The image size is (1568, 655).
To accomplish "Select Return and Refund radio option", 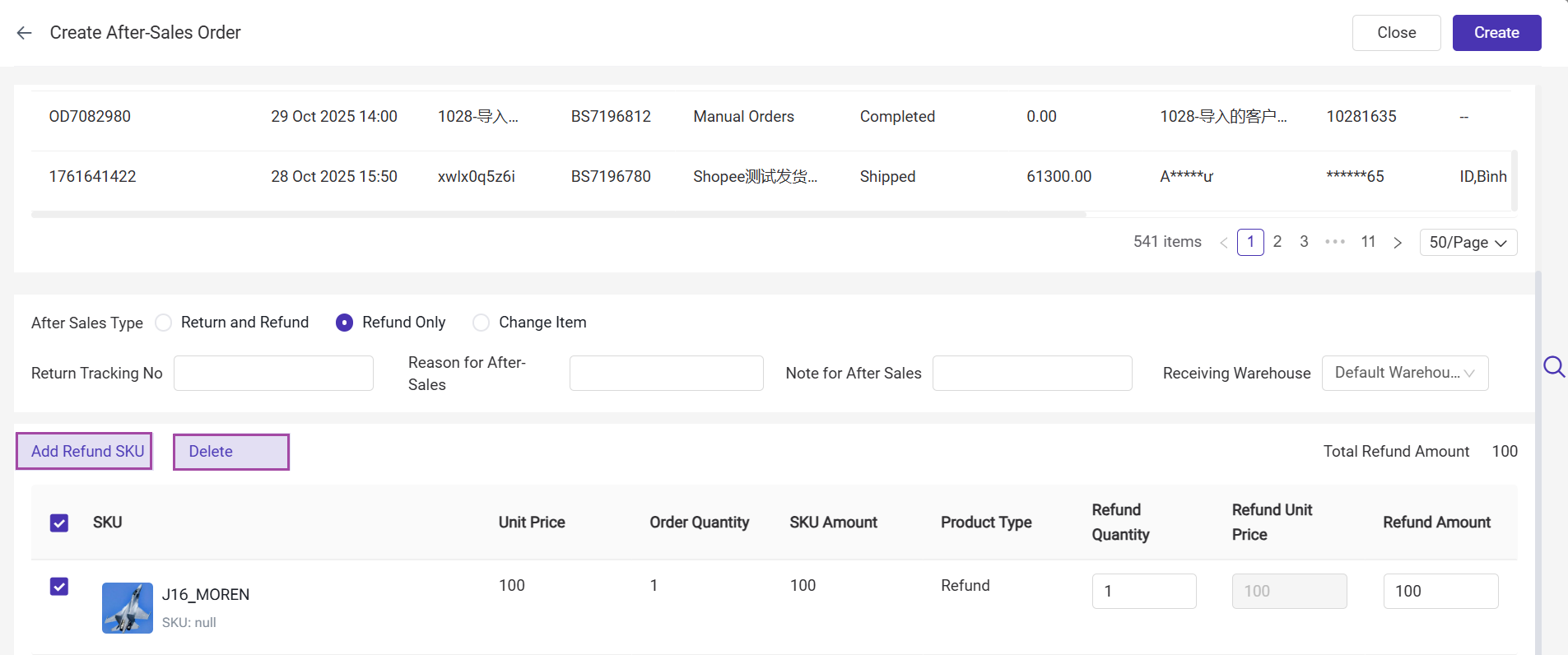I will (164, 323).
